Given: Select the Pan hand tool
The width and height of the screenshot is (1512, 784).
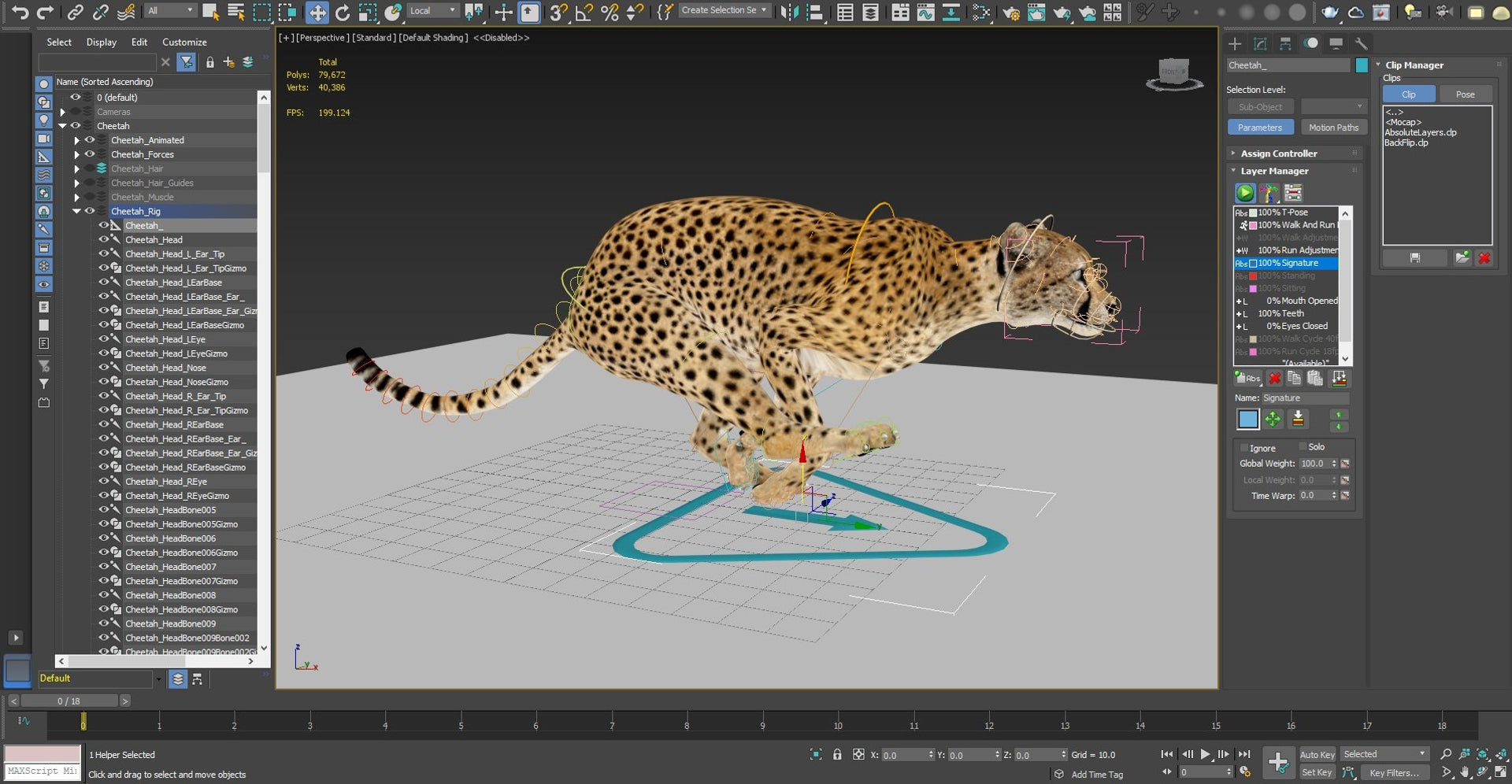Looking at the screenshot, I should (1464, 771).
